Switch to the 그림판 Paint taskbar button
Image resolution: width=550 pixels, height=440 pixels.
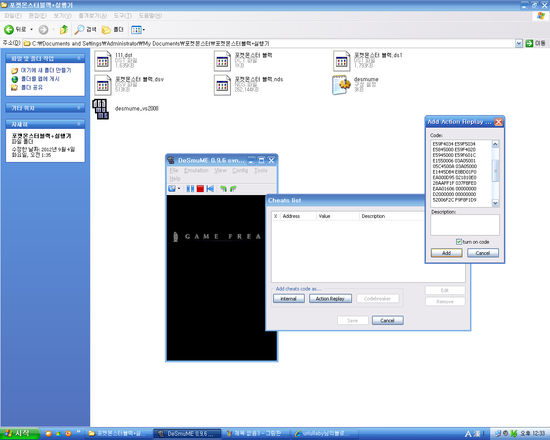(255, 434)
